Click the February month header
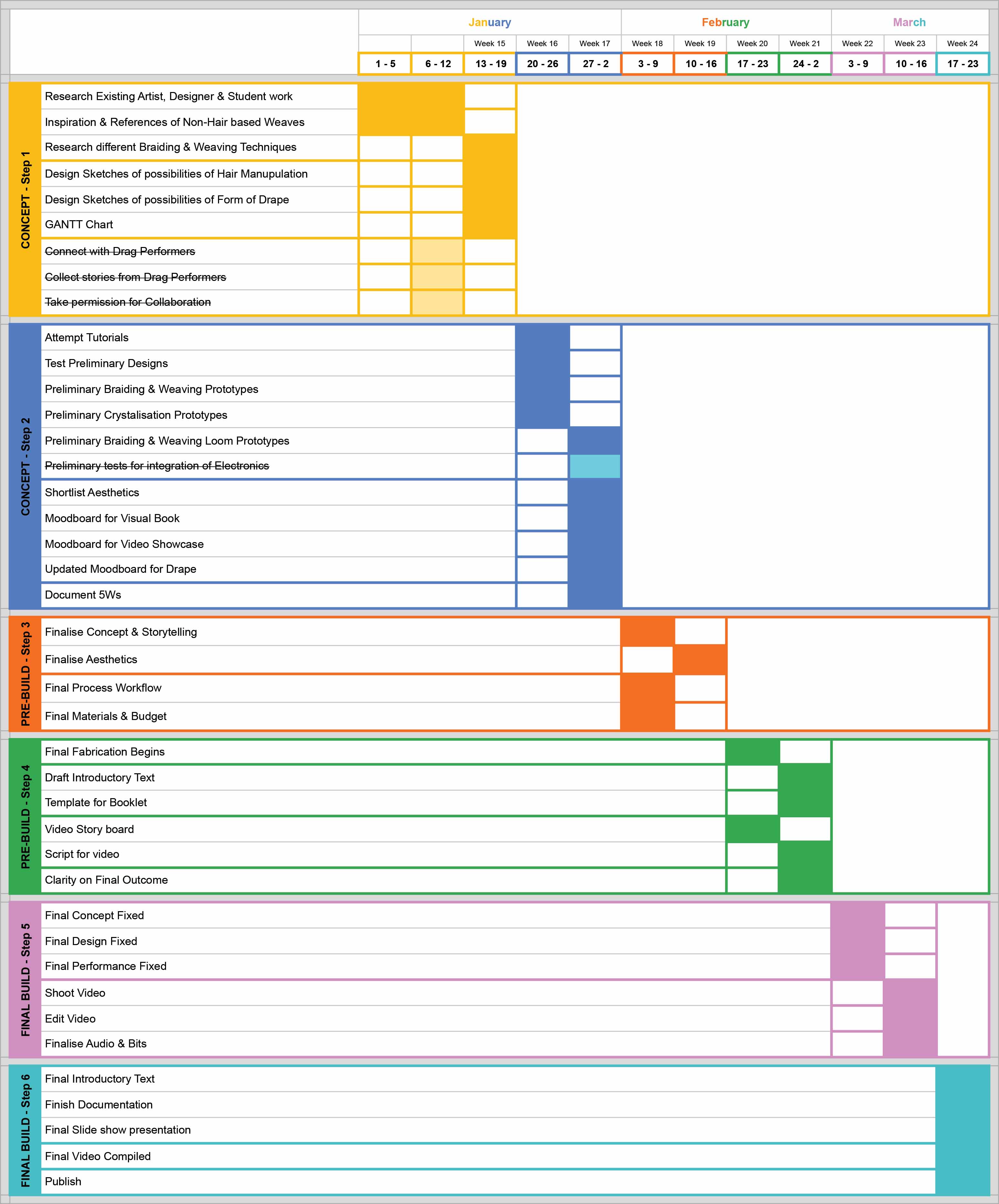Image resolution: width=999 pixels, height=1204 pixels. pyautogui.click(x=725, y=22)
